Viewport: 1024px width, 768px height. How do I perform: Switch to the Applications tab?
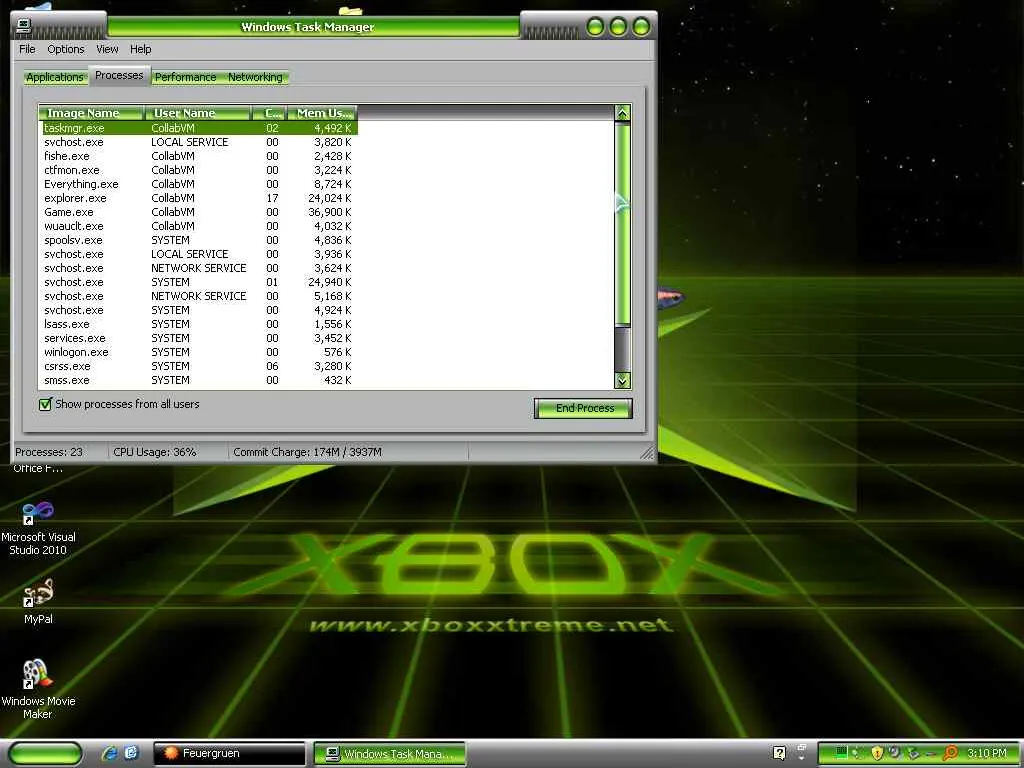[55, 77]
